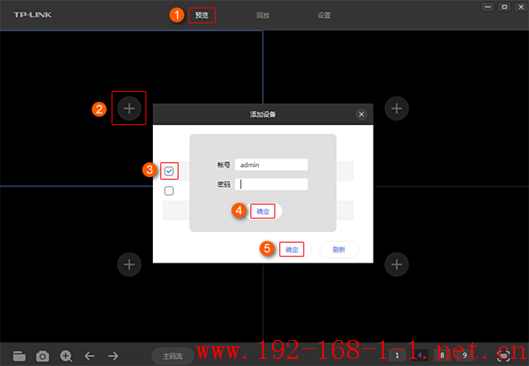Click 确定 button beside 刷新
The image size is (529, 366).
coord(292,250)
